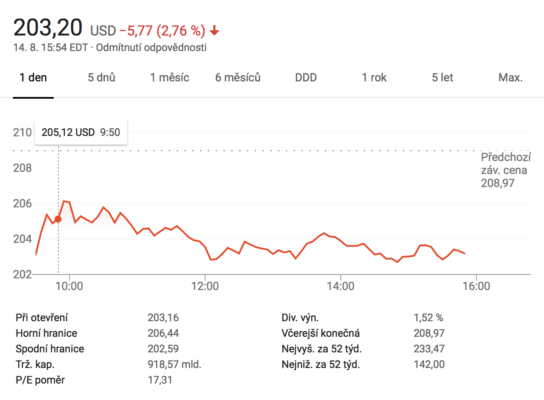Click the P/E poměr row label
544x400 pixels.
40,380
